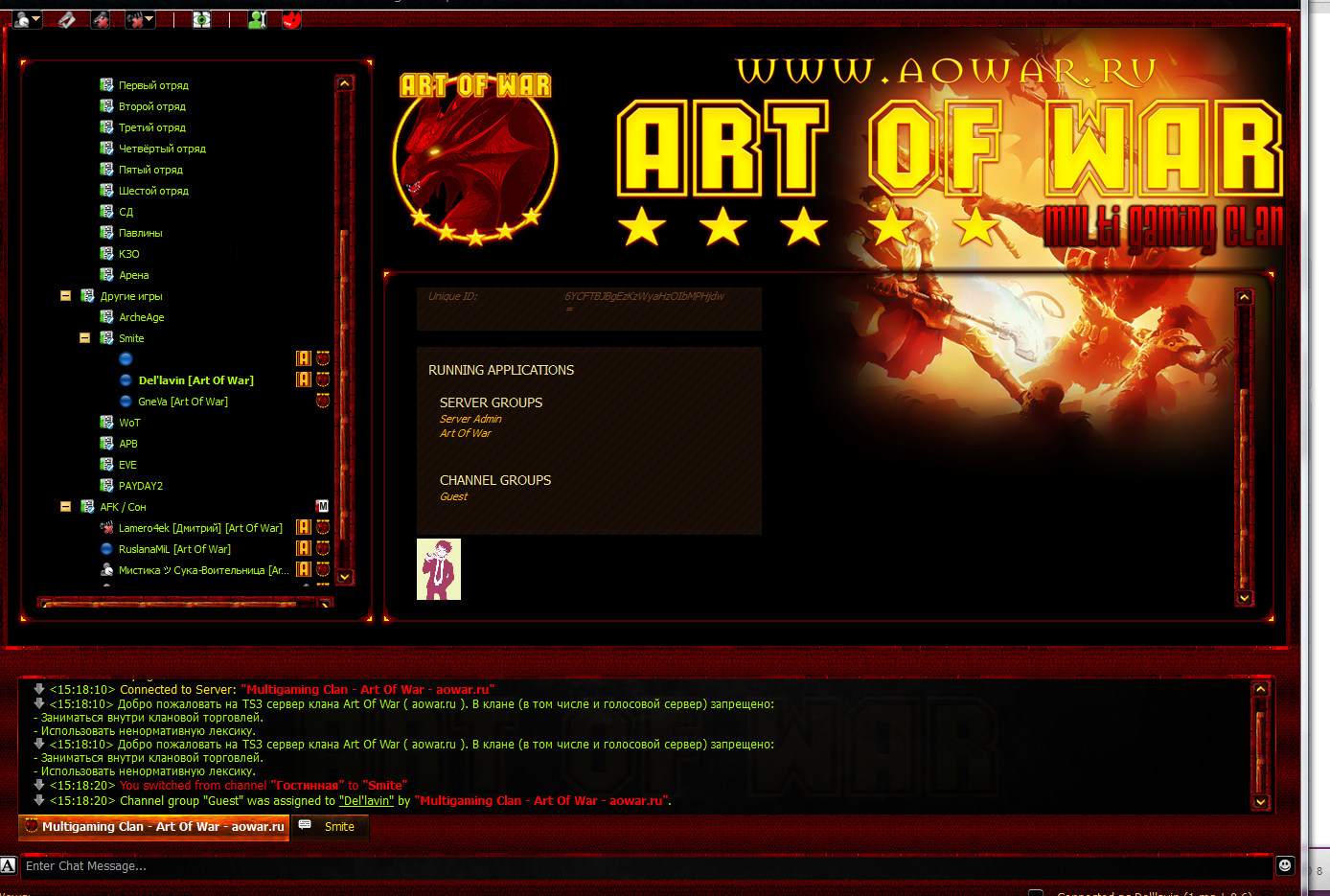The width and height of the screenshot is (1330, 896).
Task: Focus the Enter Chat Message field
Action: pos(647,866)
